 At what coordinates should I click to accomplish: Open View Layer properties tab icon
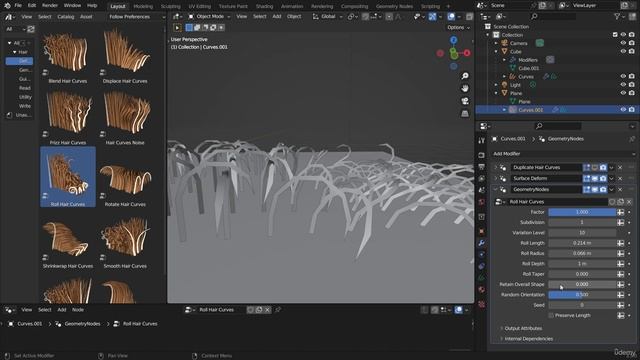coord(482,179)
